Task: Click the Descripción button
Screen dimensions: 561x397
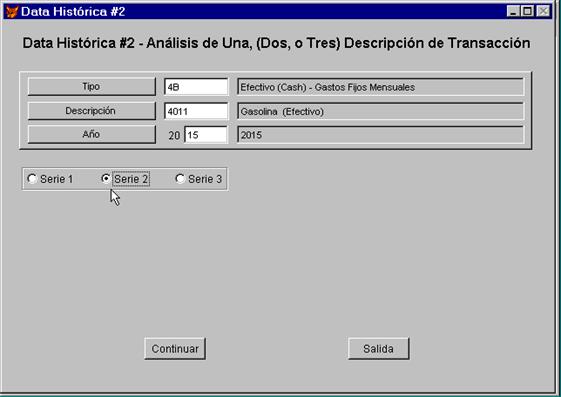Action: [92, 111]
